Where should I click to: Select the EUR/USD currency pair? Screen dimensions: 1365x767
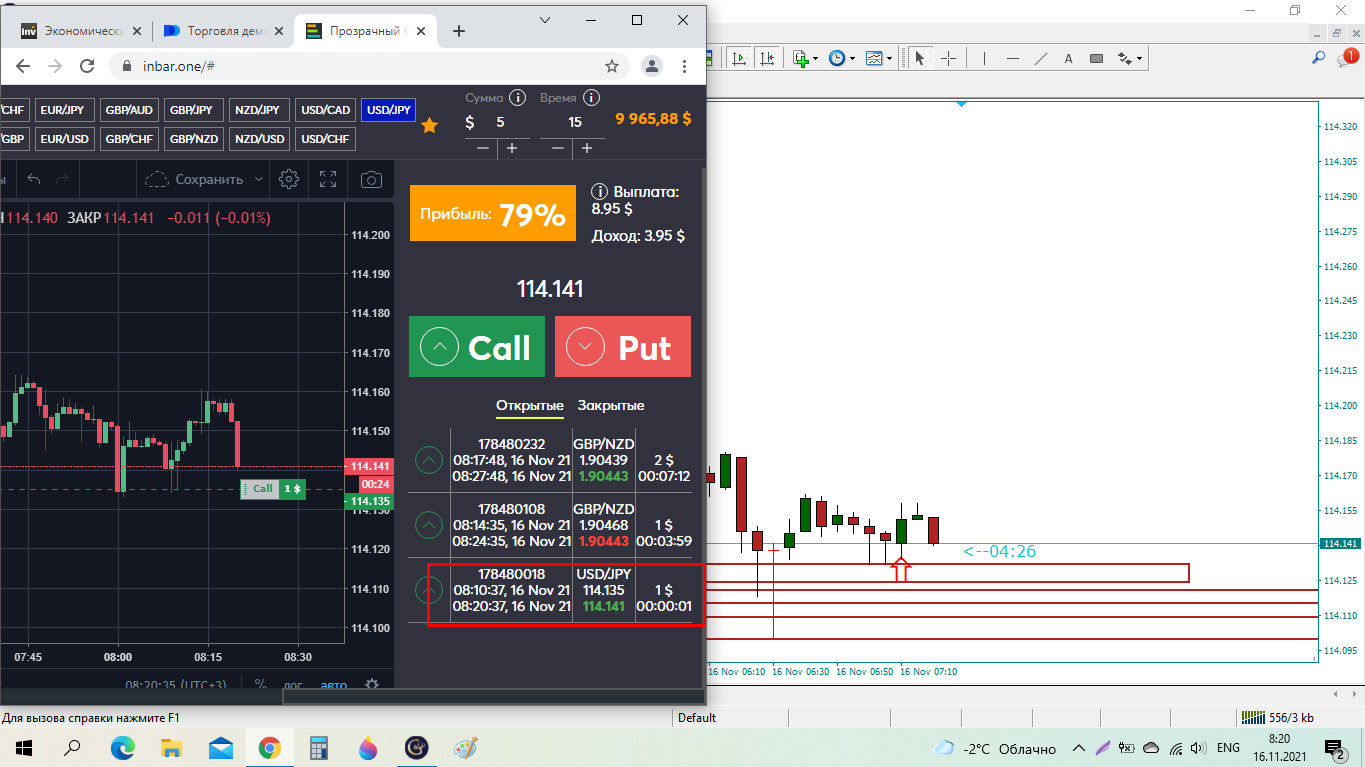click(66, 139)
